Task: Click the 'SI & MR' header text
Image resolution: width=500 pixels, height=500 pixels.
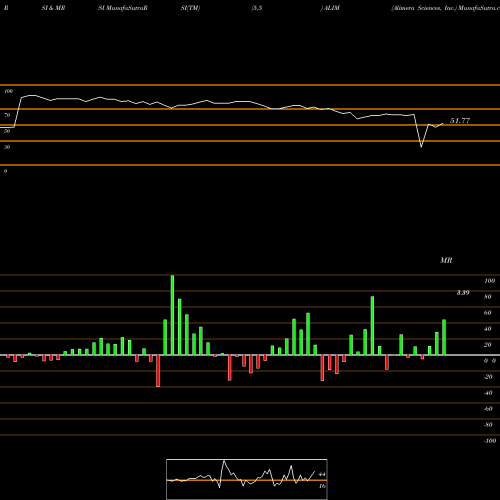Action: click(x=53, y=8)
